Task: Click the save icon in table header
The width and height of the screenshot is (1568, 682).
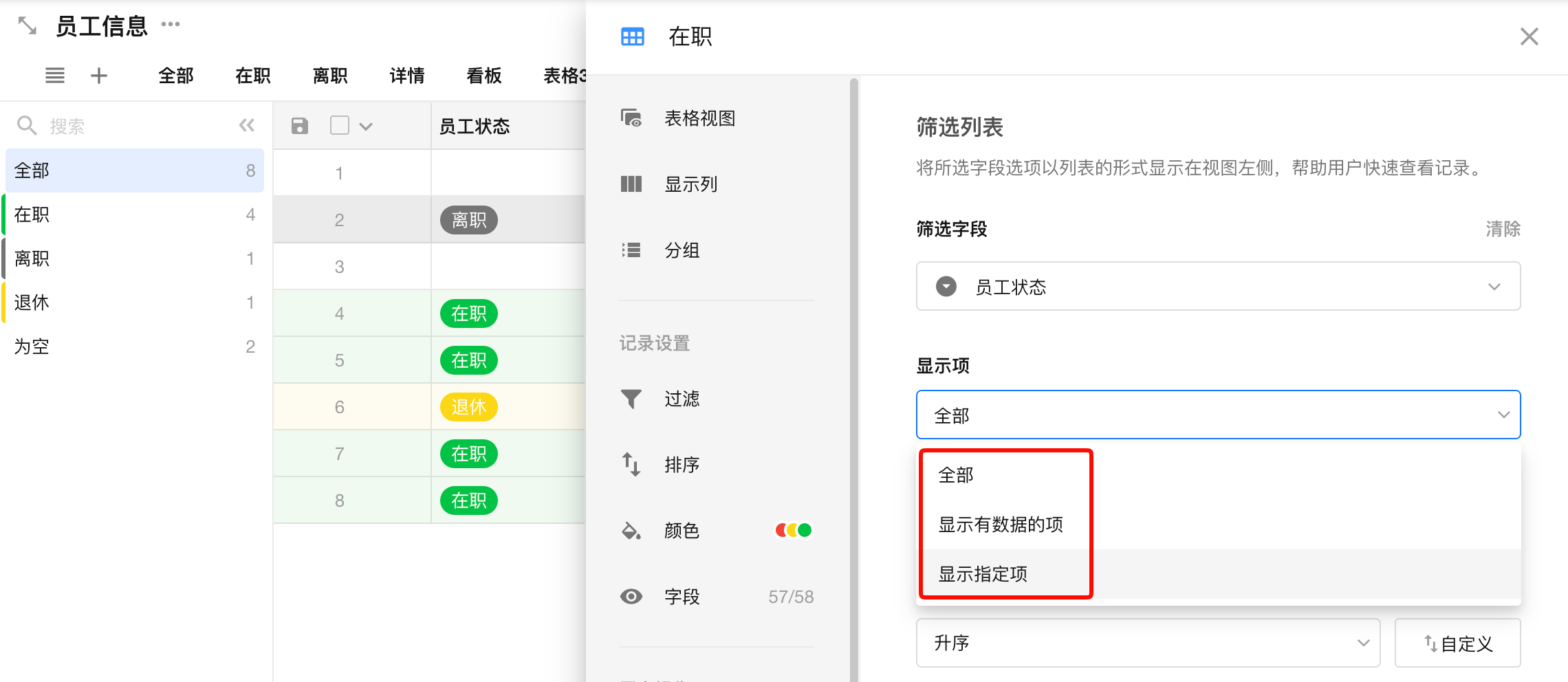Action: (300, 126)
